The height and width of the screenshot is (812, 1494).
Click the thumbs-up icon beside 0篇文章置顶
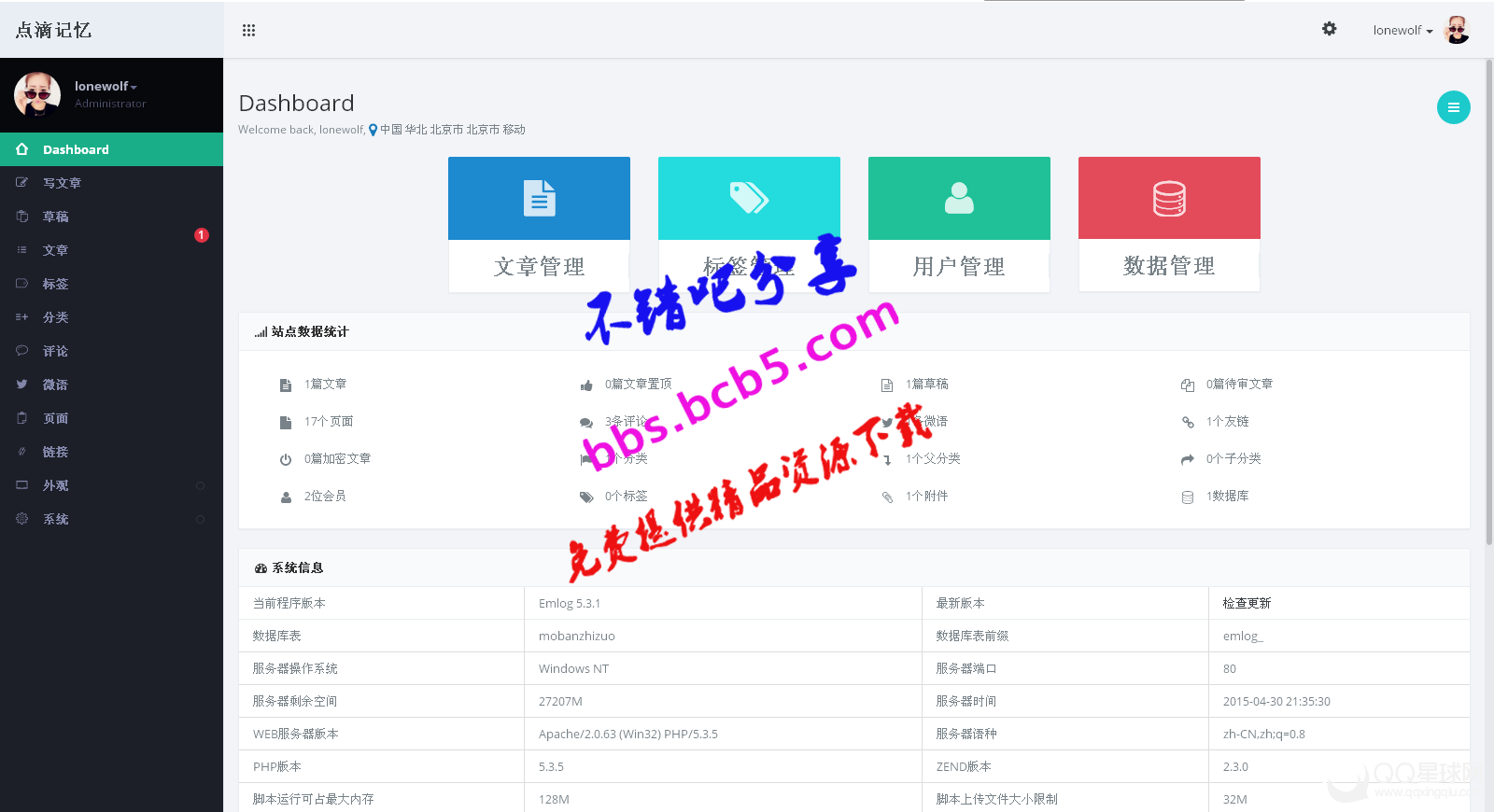pyautogui.click(x=586, y=385)
